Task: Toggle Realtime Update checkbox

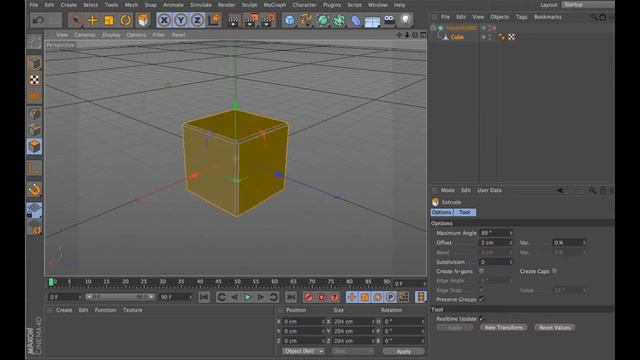Action: pos(482,318)
